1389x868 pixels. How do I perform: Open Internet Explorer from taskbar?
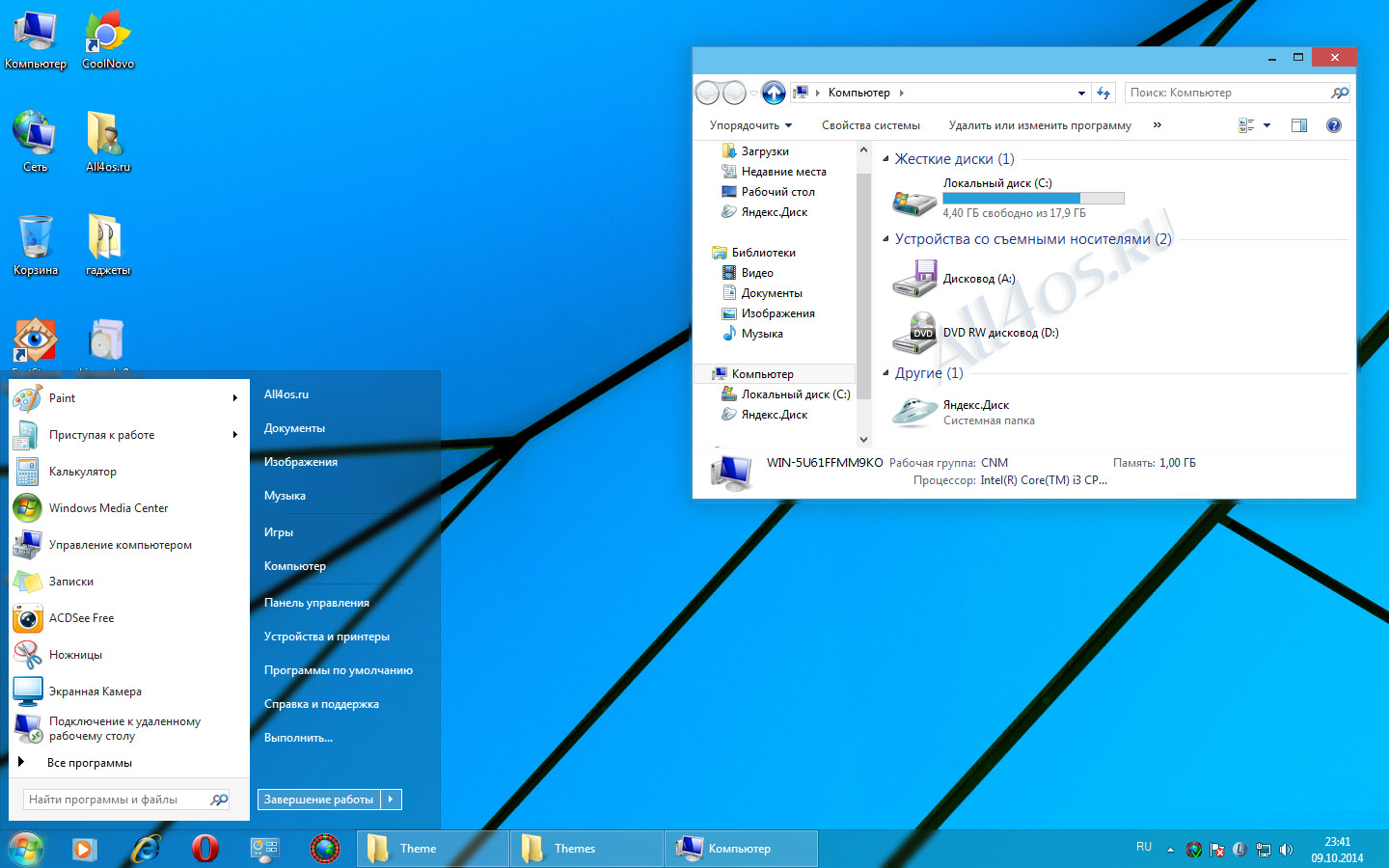tap(146, 849)
